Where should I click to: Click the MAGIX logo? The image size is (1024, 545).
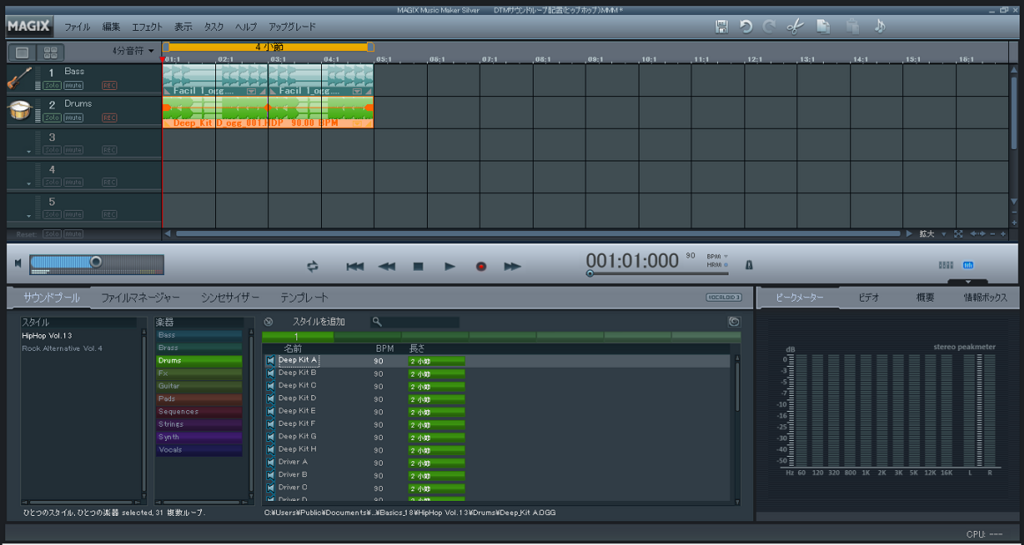point(30,27)
